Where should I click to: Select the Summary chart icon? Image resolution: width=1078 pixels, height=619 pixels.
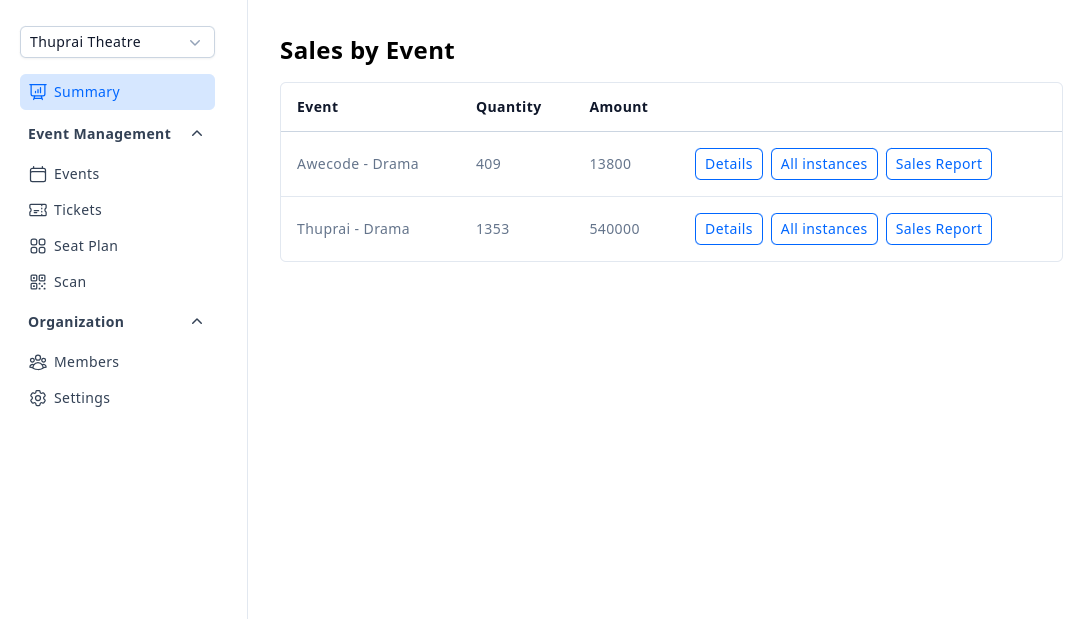[x=38, y=91]
